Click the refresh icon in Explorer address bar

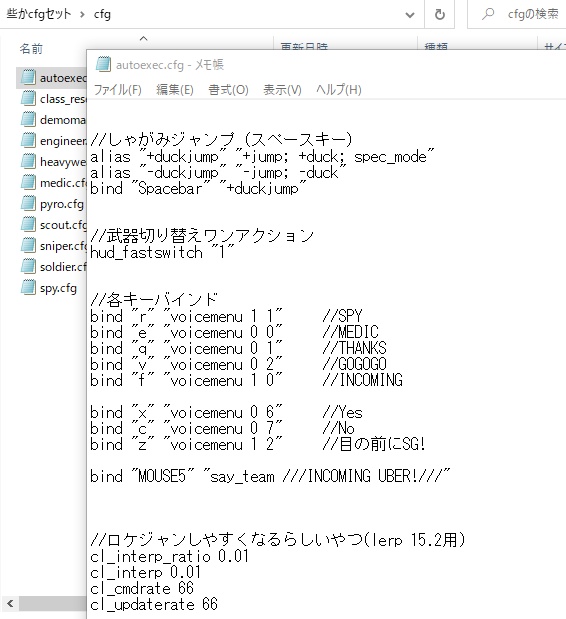(440, 15)
